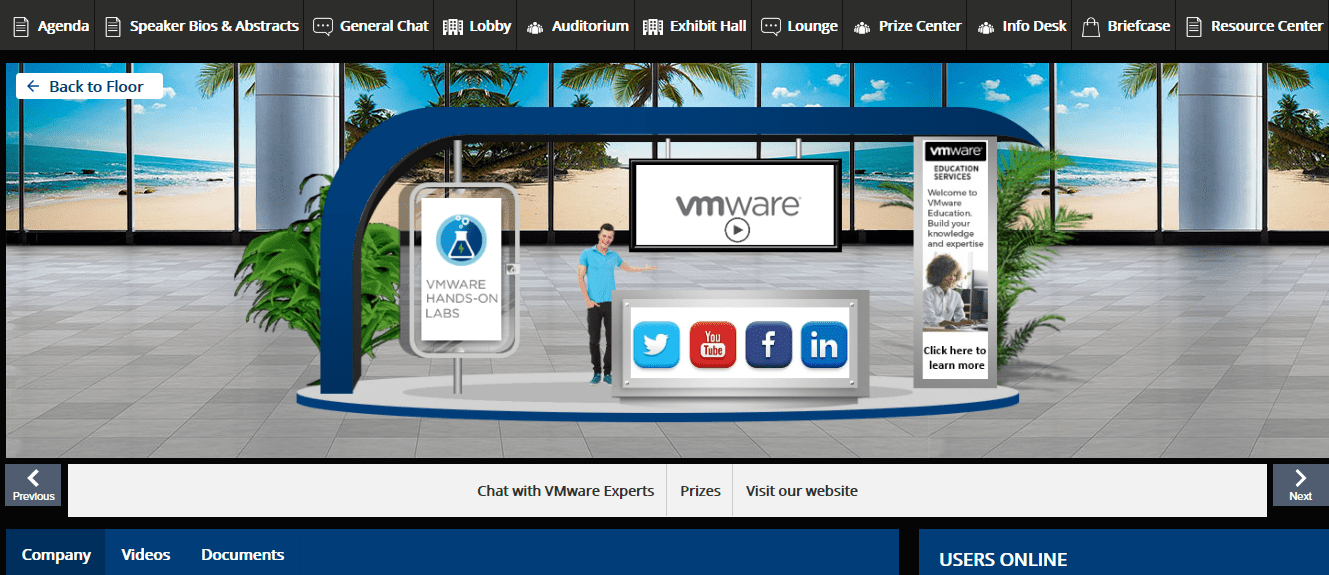Switch to the Documents tab

pyautogui.click(x=243, y=554)
